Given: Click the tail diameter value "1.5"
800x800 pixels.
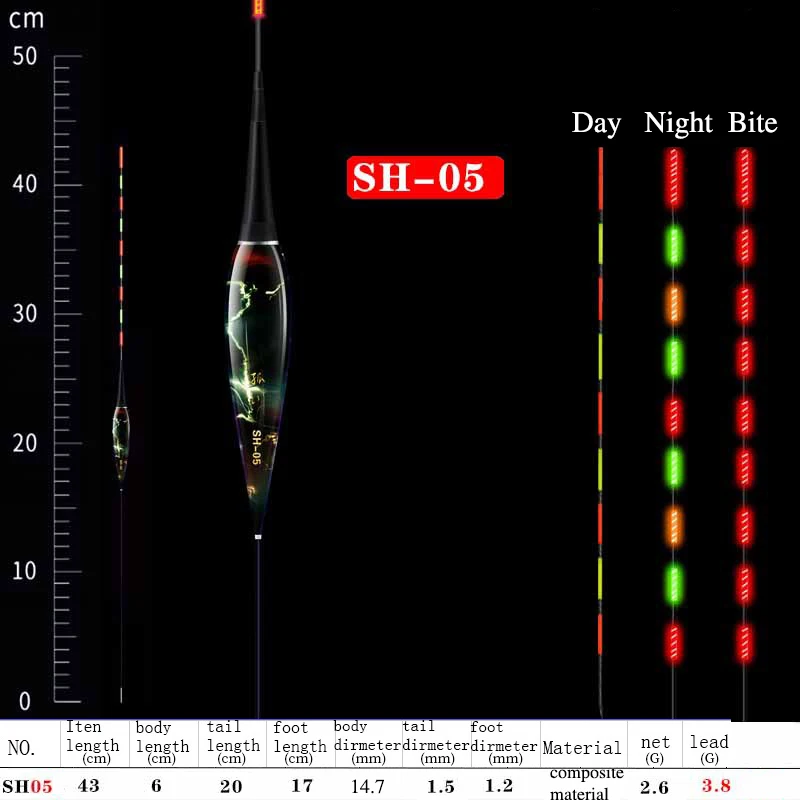Looking at the screenshot, I should (x=440, y=786).
